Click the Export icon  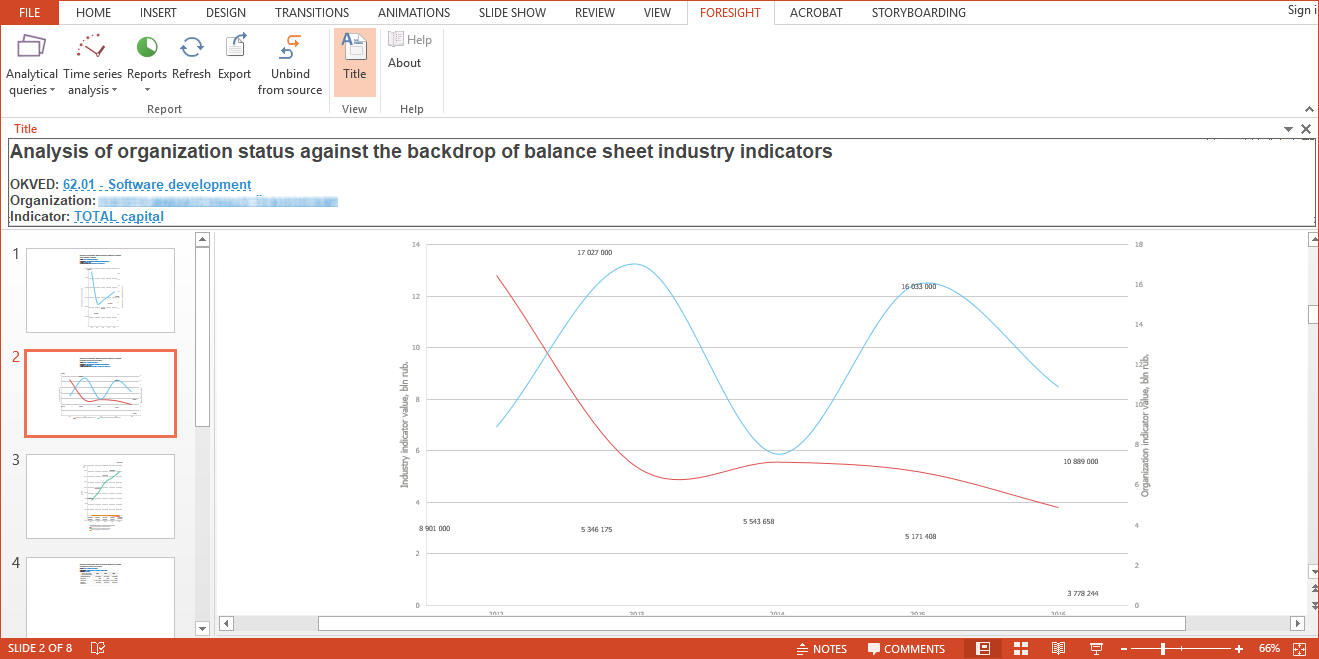coord(235,47)
